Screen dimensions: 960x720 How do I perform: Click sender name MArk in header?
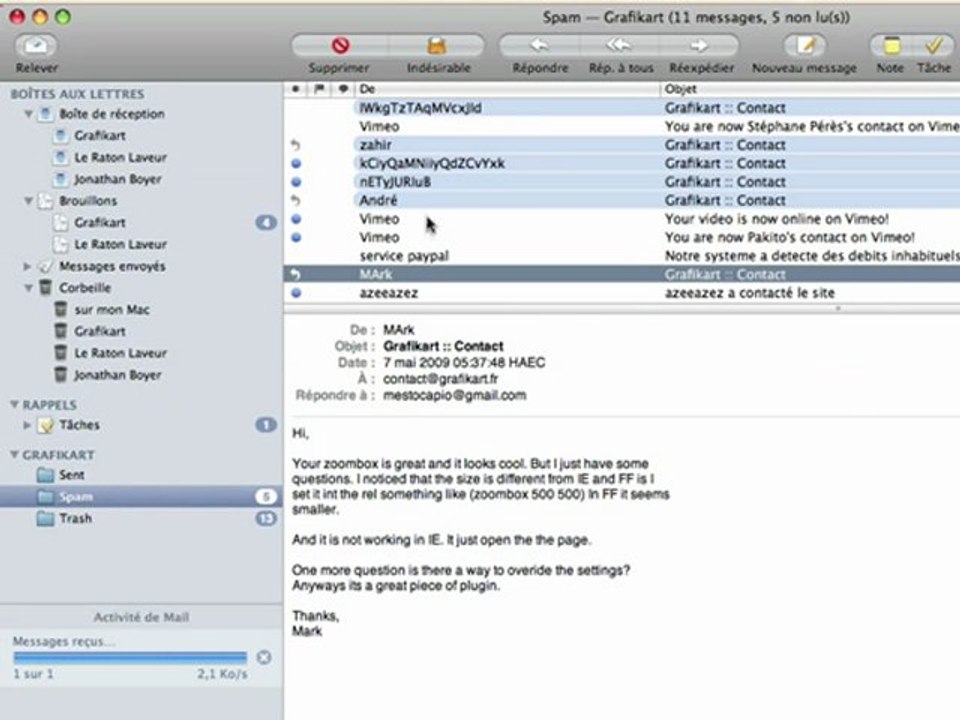[x=399, y=330]
